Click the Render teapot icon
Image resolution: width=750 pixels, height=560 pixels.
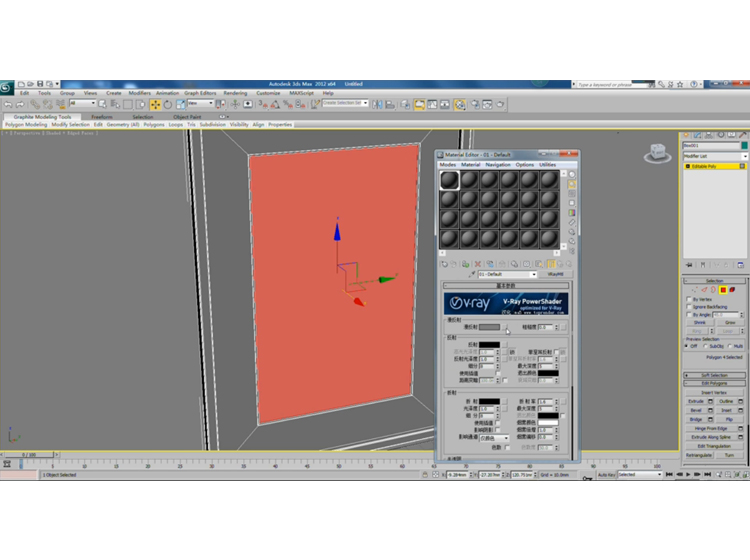point(500,104)
